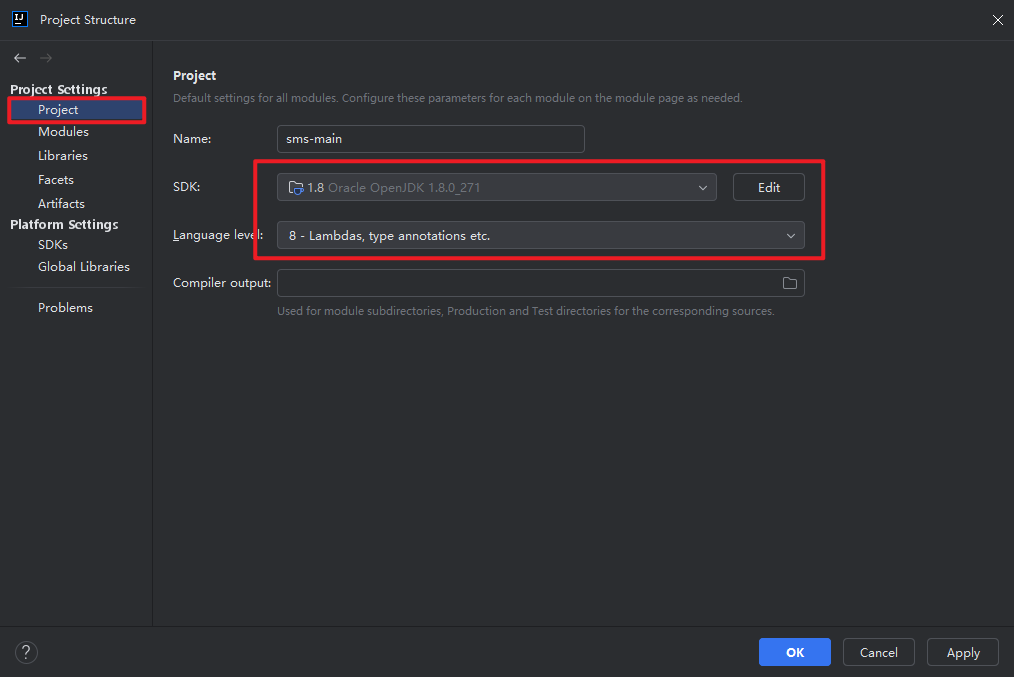Viewport: 1014px width, 677px height.
Task: Open the Libraries settings page
Action: [63, 156]
